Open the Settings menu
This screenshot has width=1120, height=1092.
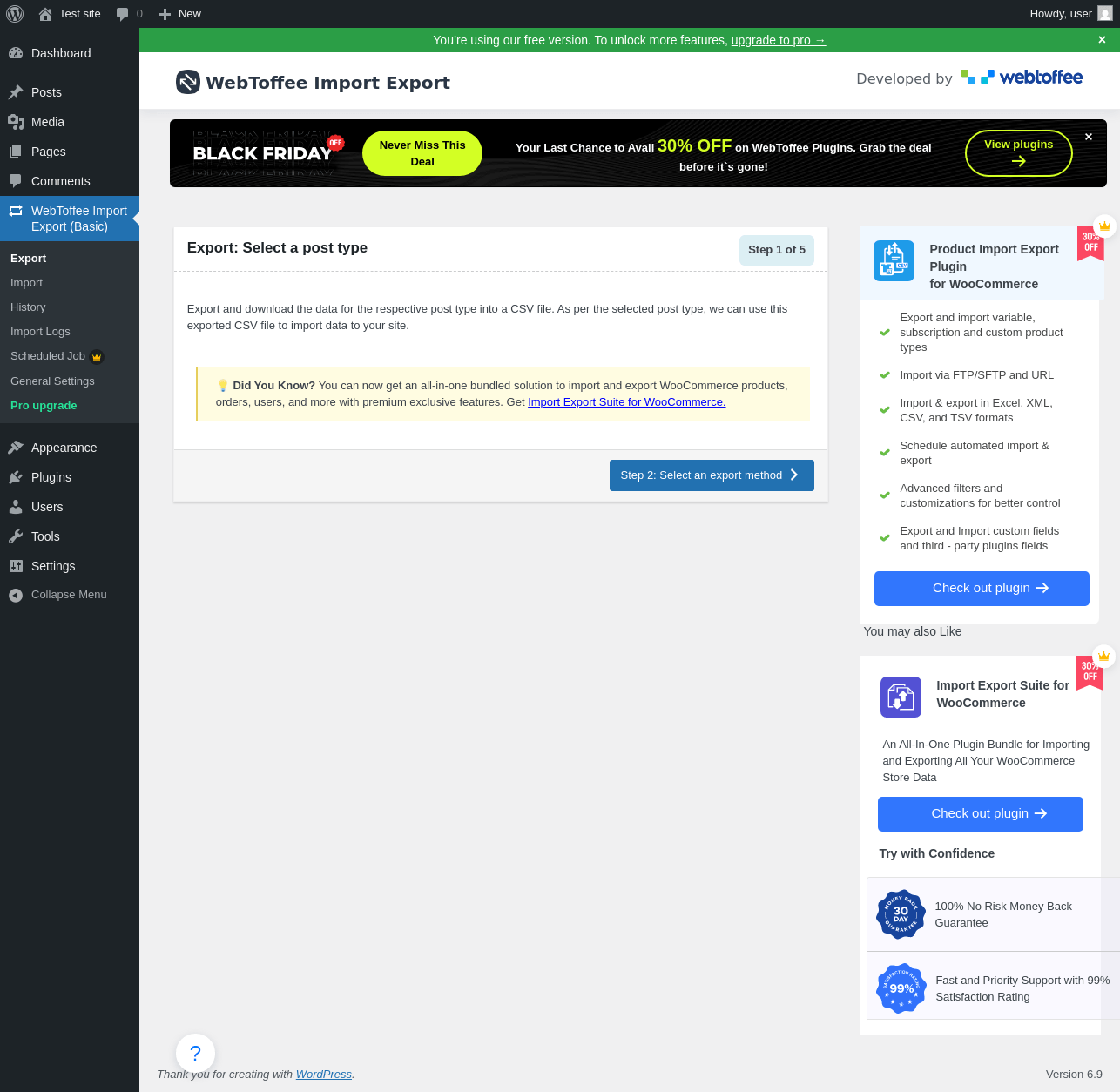tap(70, 566)
